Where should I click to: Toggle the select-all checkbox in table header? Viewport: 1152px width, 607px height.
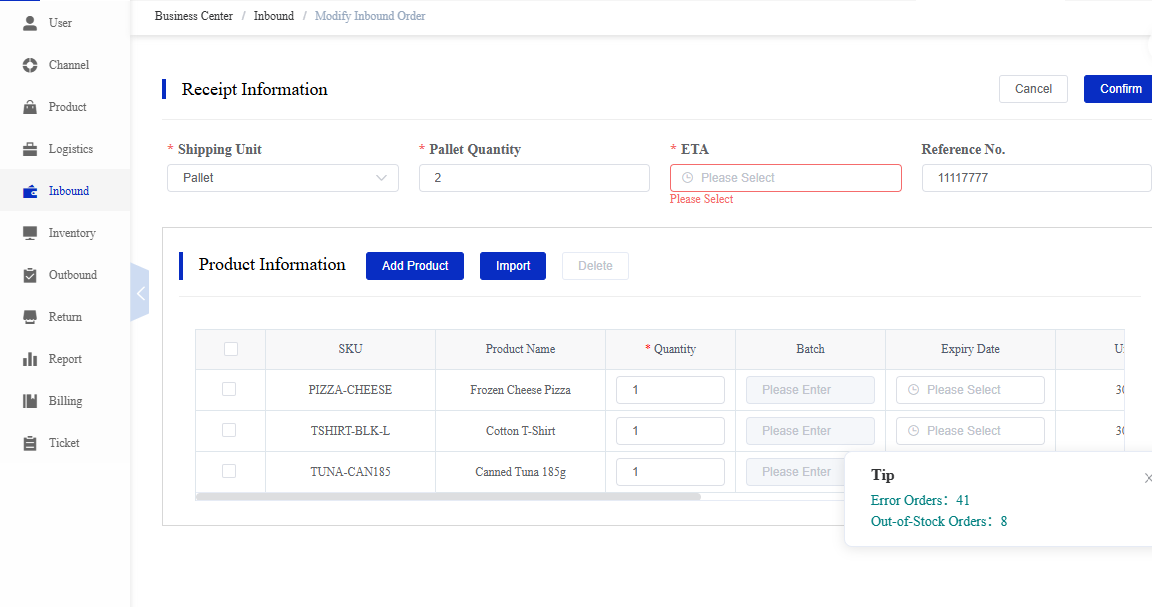point(231,349)
